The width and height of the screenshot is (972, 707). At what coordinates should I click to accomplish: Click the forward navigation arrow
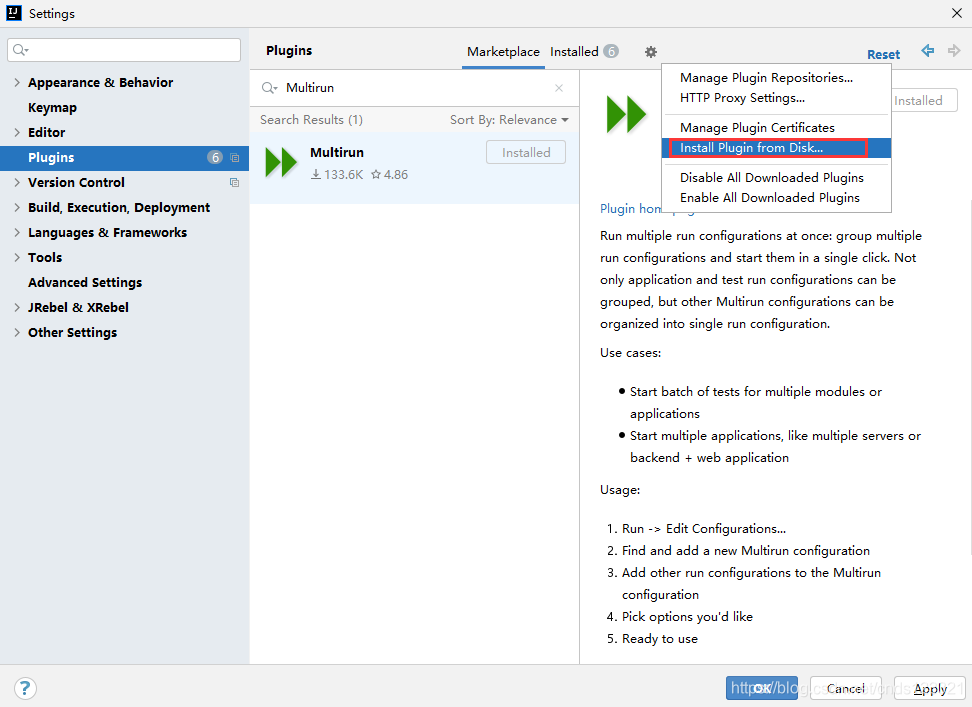pos(954,51)
